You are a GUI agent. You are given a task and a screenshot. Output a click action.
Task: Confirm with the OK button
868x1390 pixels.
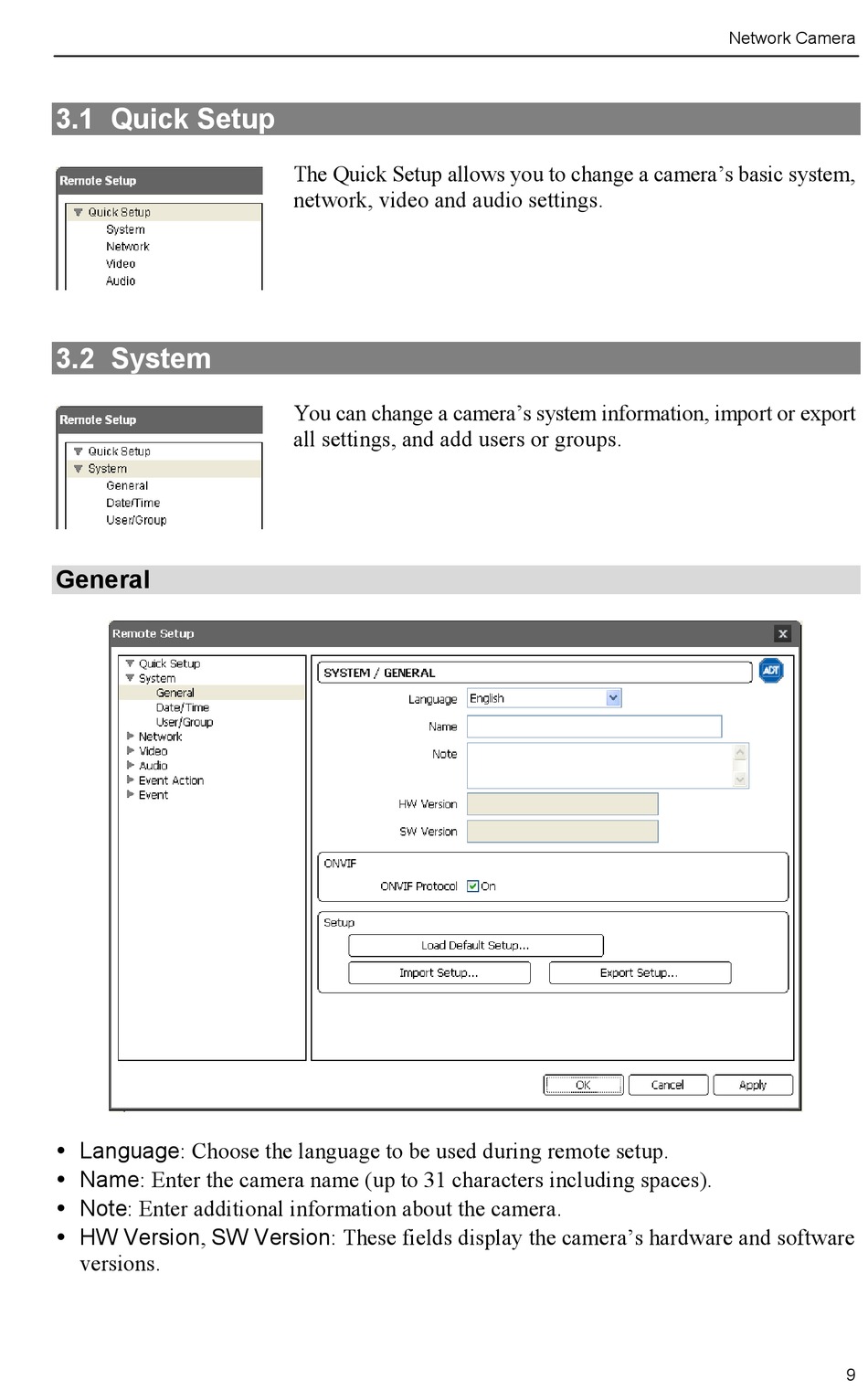583,1085
